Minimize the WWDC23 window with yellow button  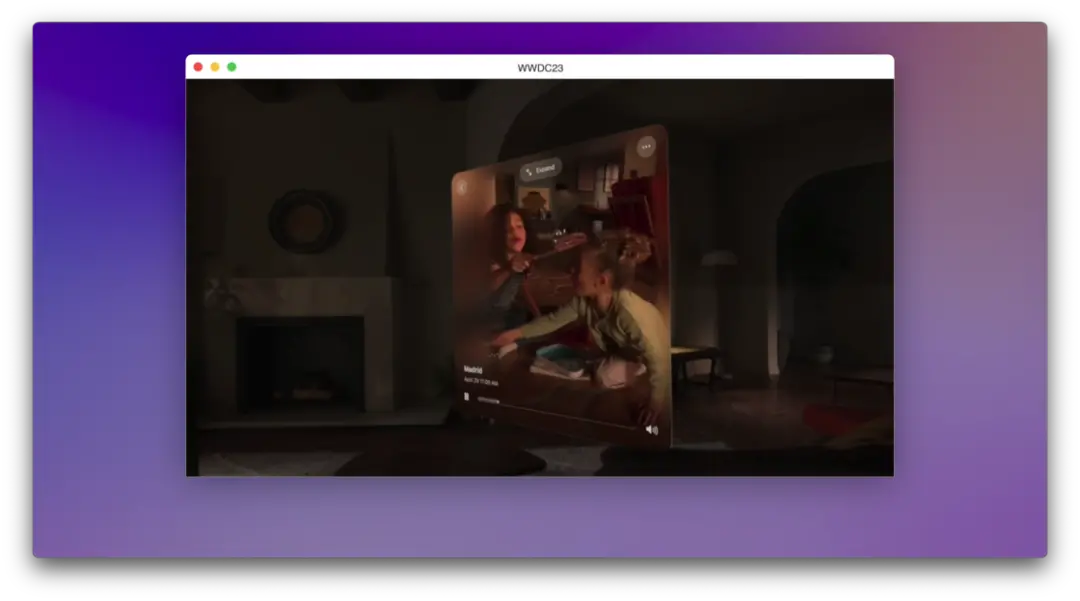point(215,67)
